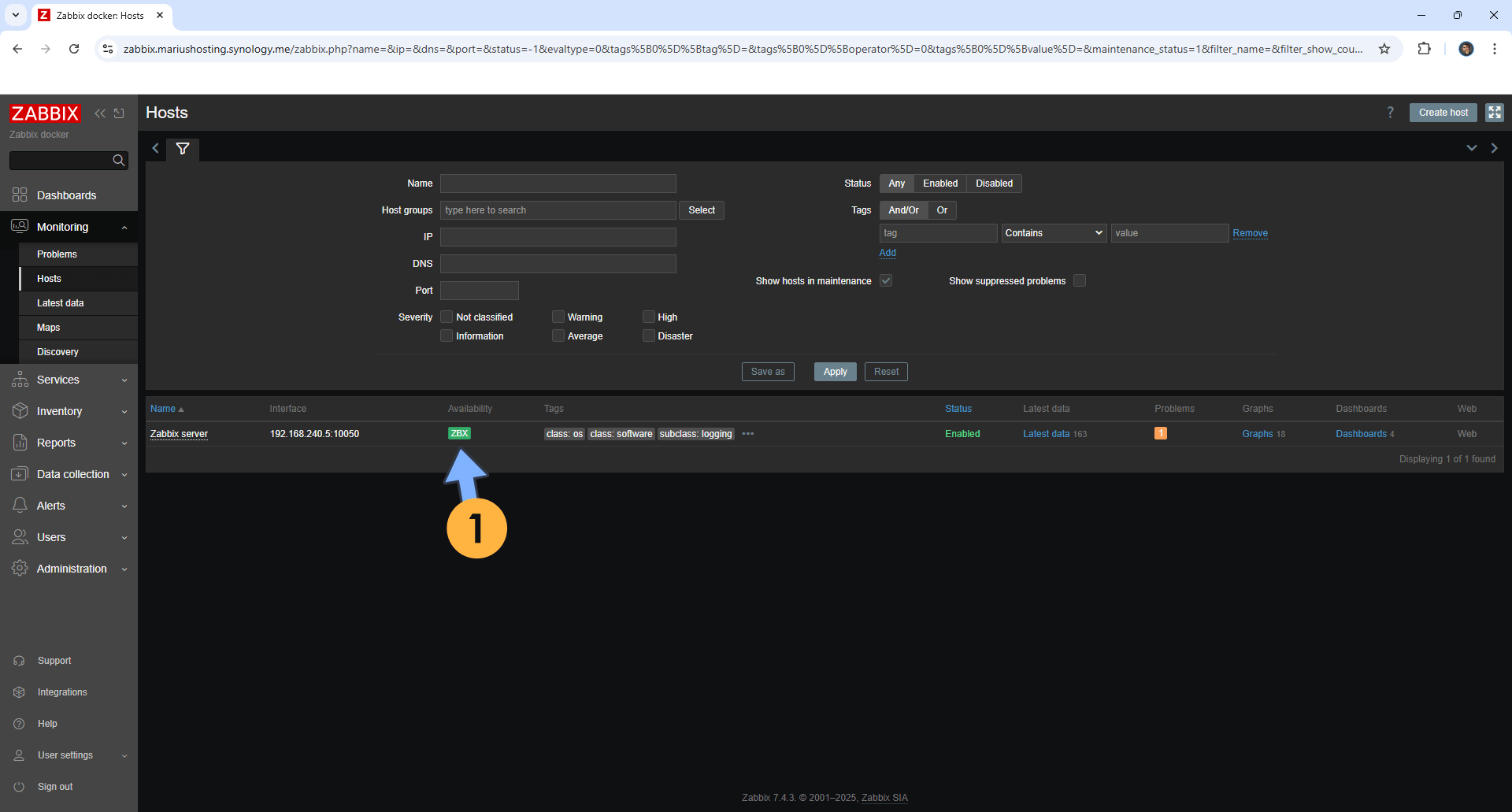The image size is (1512, 812).
Task: Click the kiosk mode fullscreen icon
Action: (x=1494, y=113)
